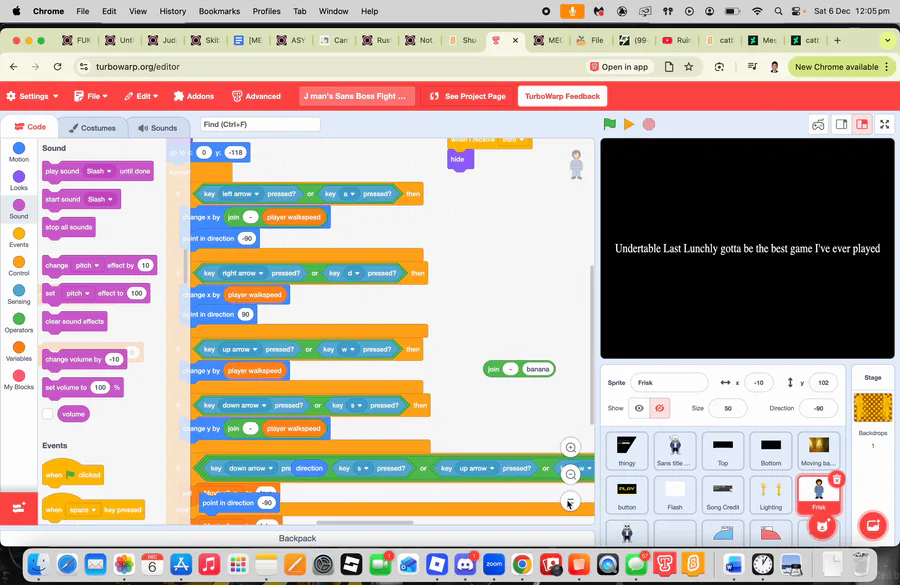Screen dimensions: 900x585
Task: Select the Sans title sprite thumbnail
Action: [674, 451]
